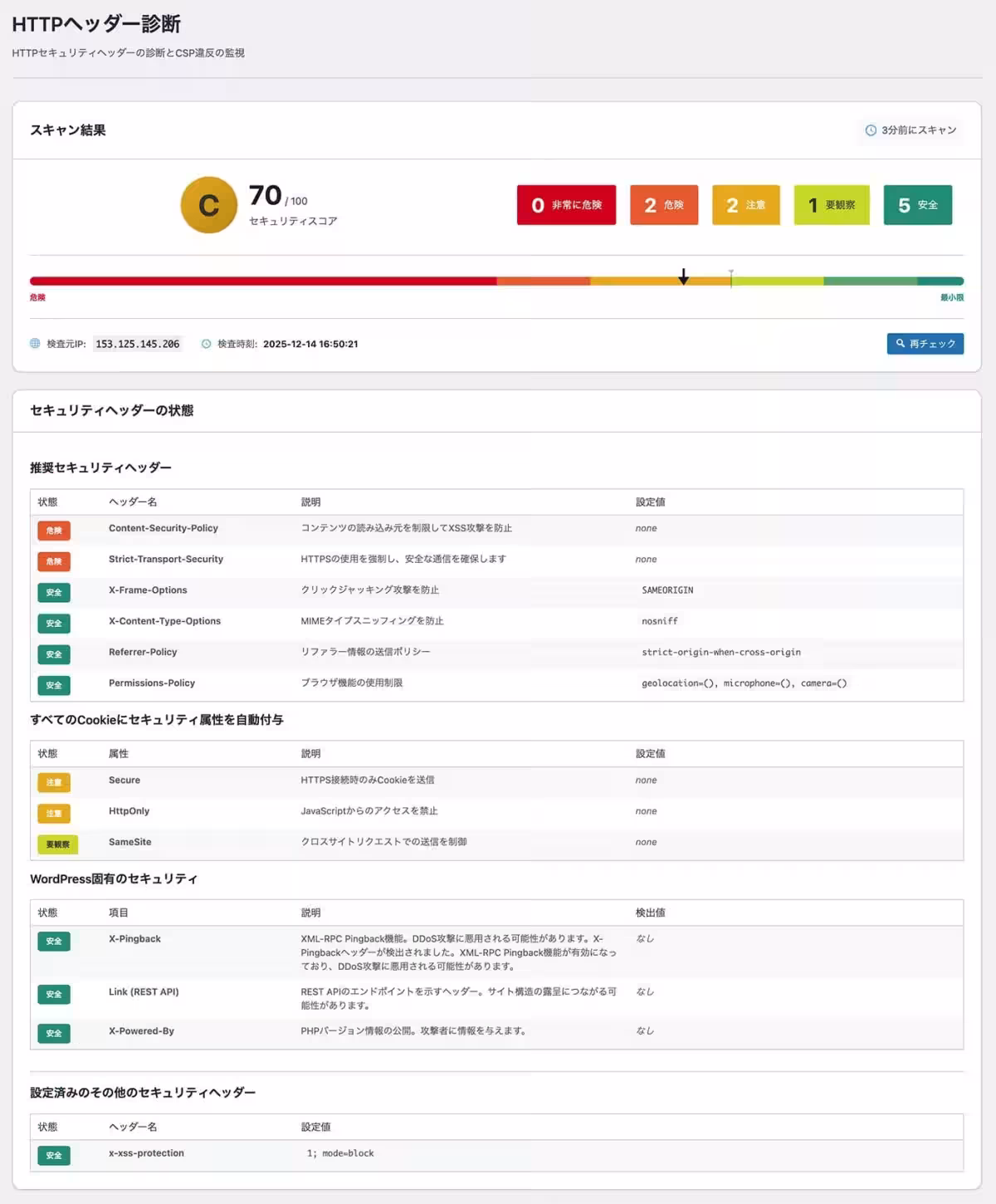Click the globe icon next to 検査元IP

35,344
